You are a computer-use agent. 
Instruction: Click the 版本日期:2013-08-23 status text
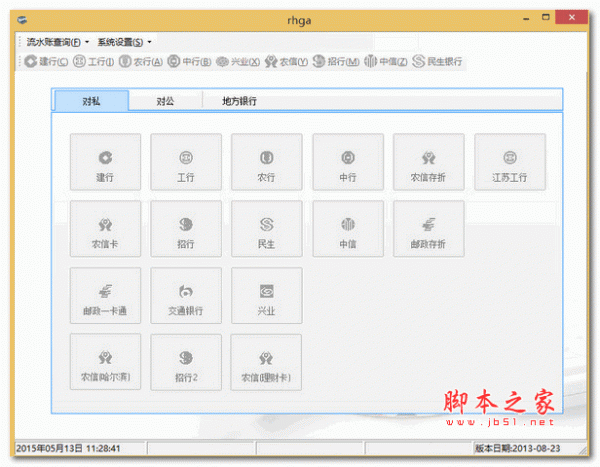(x=517, y=448)
